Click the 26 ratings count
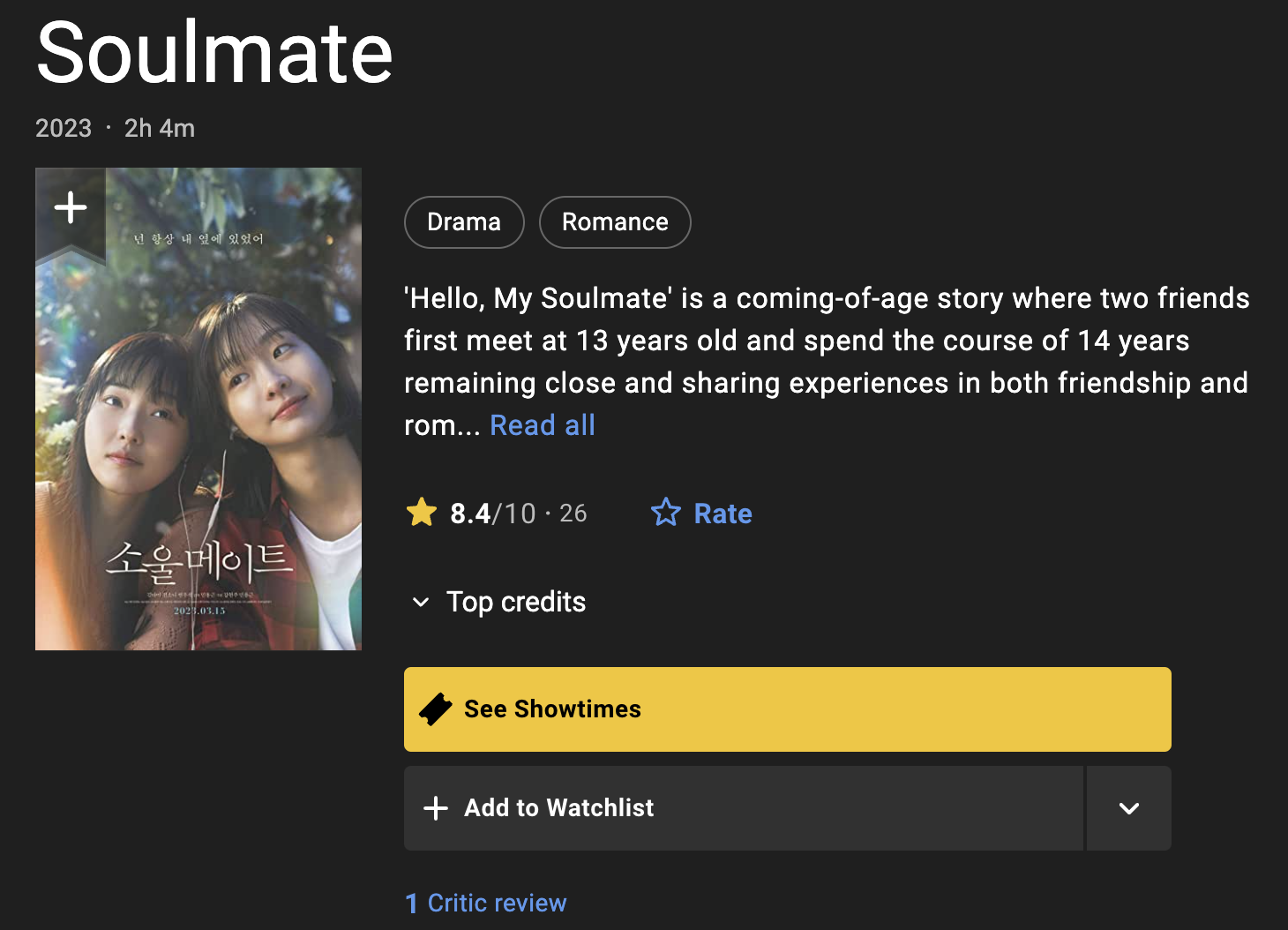 (573, 514)
